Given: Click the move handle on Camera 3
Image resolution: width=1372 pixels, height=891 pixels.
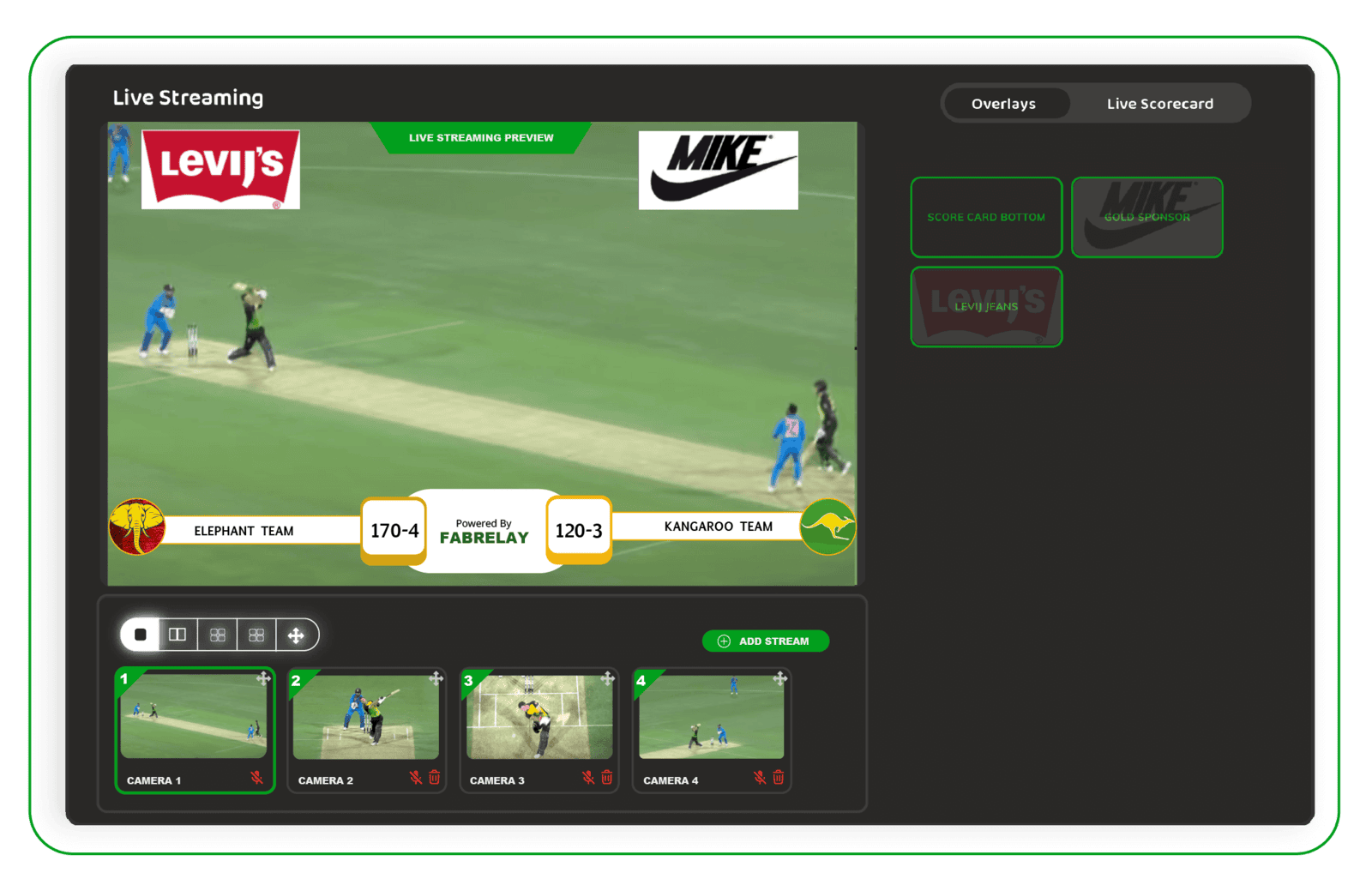Looking at the screenshot, I should [608, 678].
